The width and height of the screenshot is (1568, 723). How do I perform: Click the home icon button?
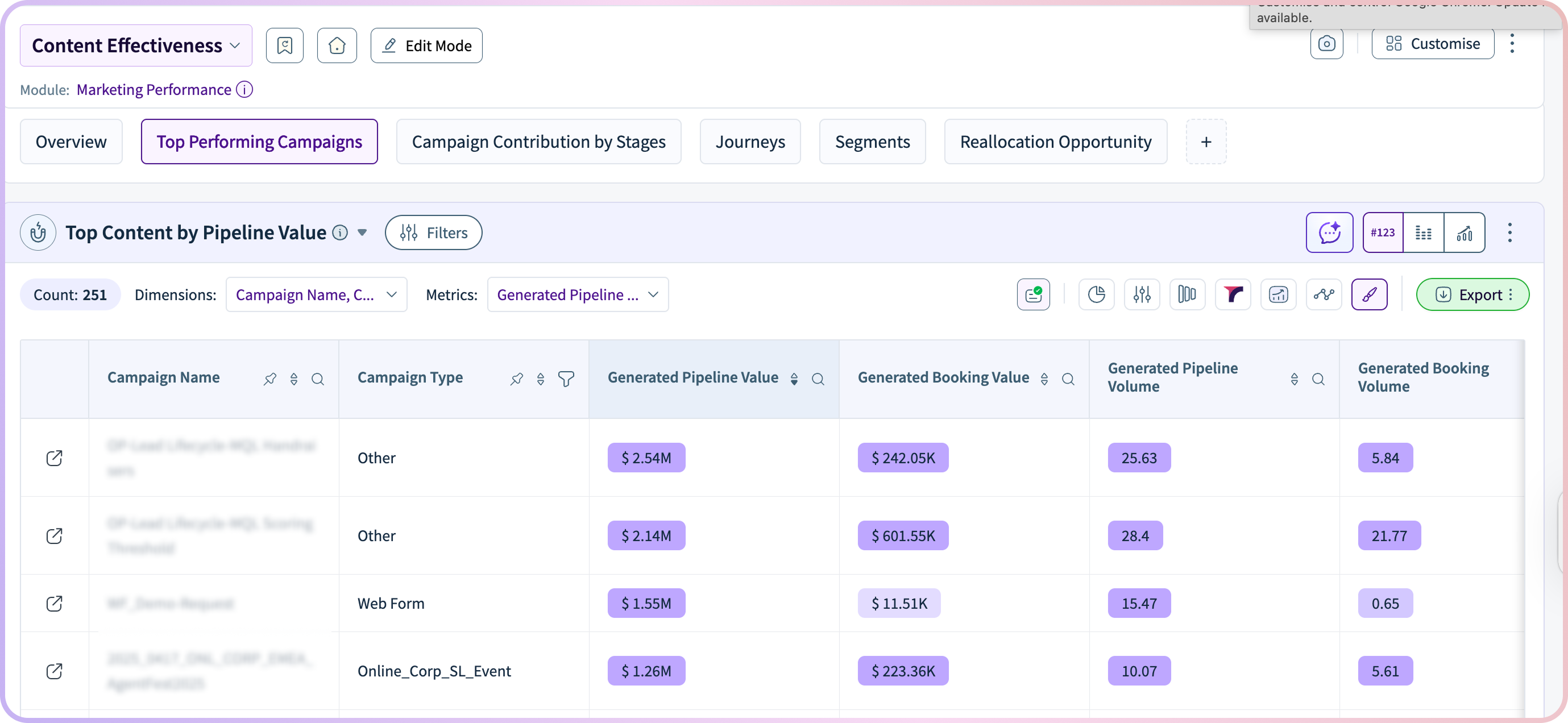coord(337,45)
